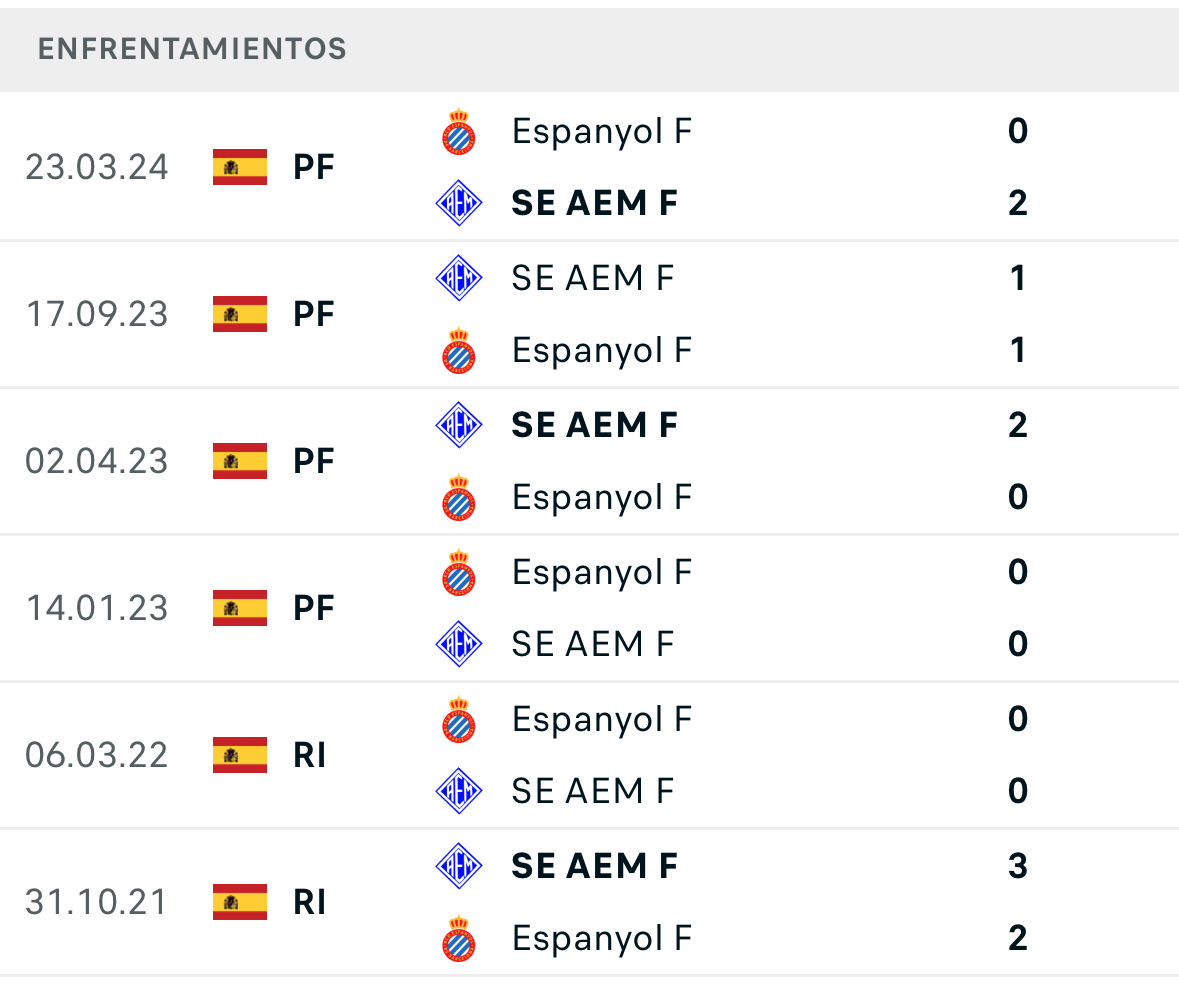1179x1001 pixels.
Task: Click the Espanyol F logo in the 02.04.23 match
Action: pos(458,497)
